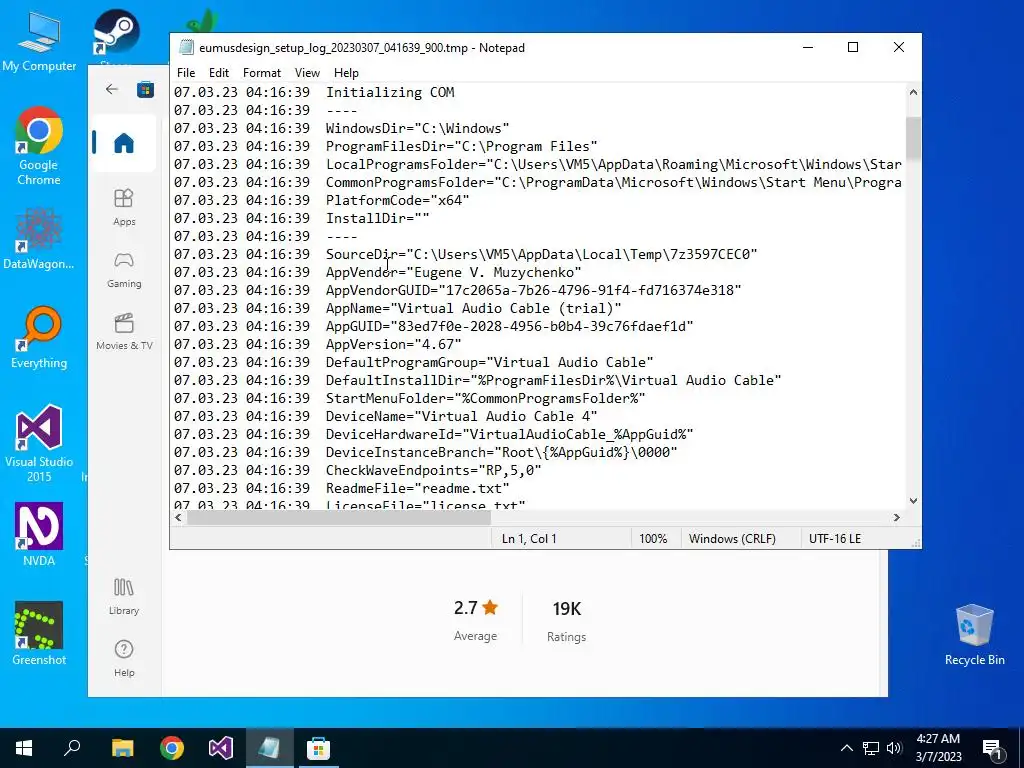Click Microsoft Store logo icon in header
The height and width of the screenshot is (768, 1024).
point(145,89)
